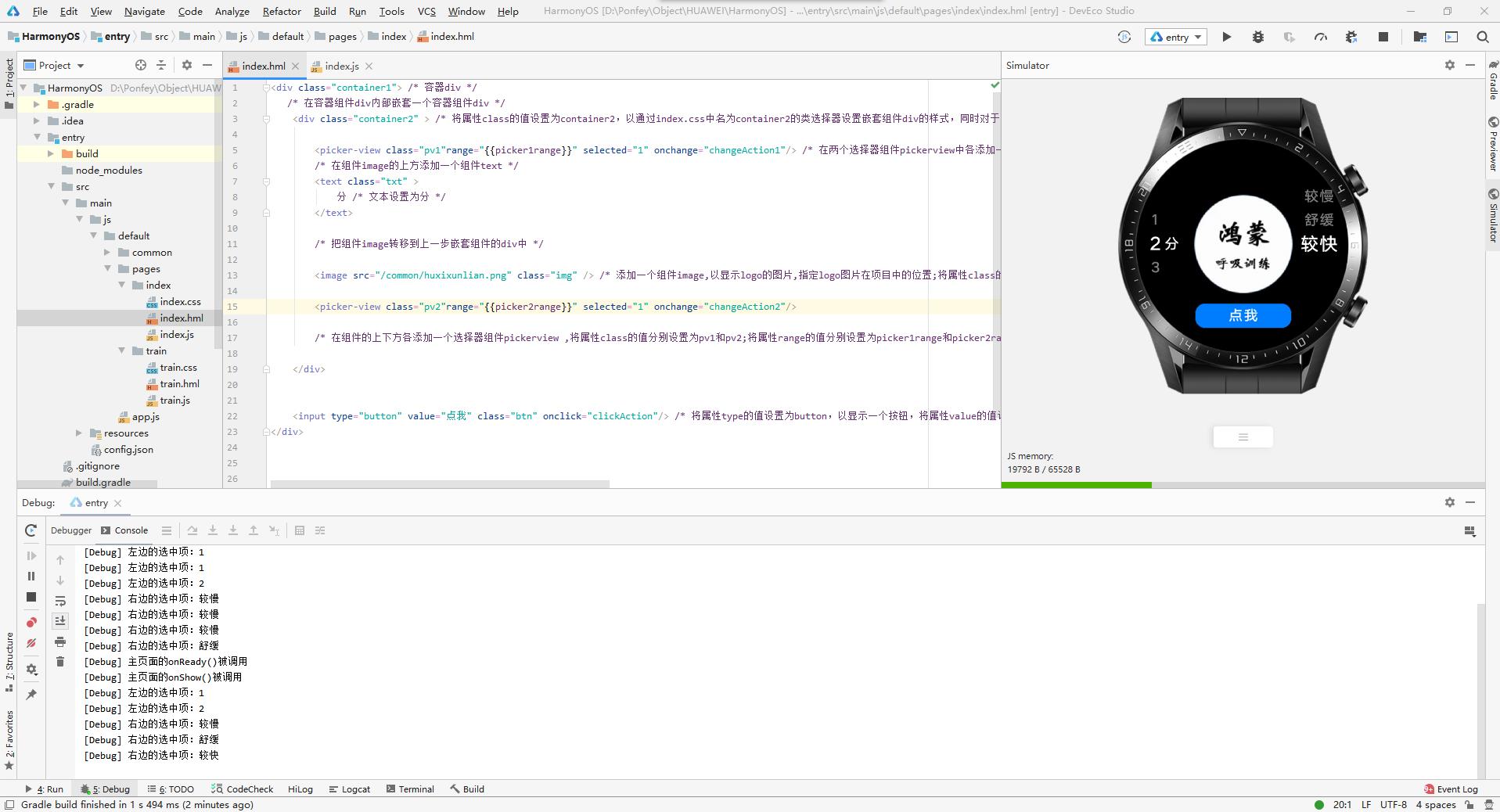Image resolution: width=1500 pixels, height=812 pixels.
Task: Open the Terminal tool window
Action: pos(410,789)
